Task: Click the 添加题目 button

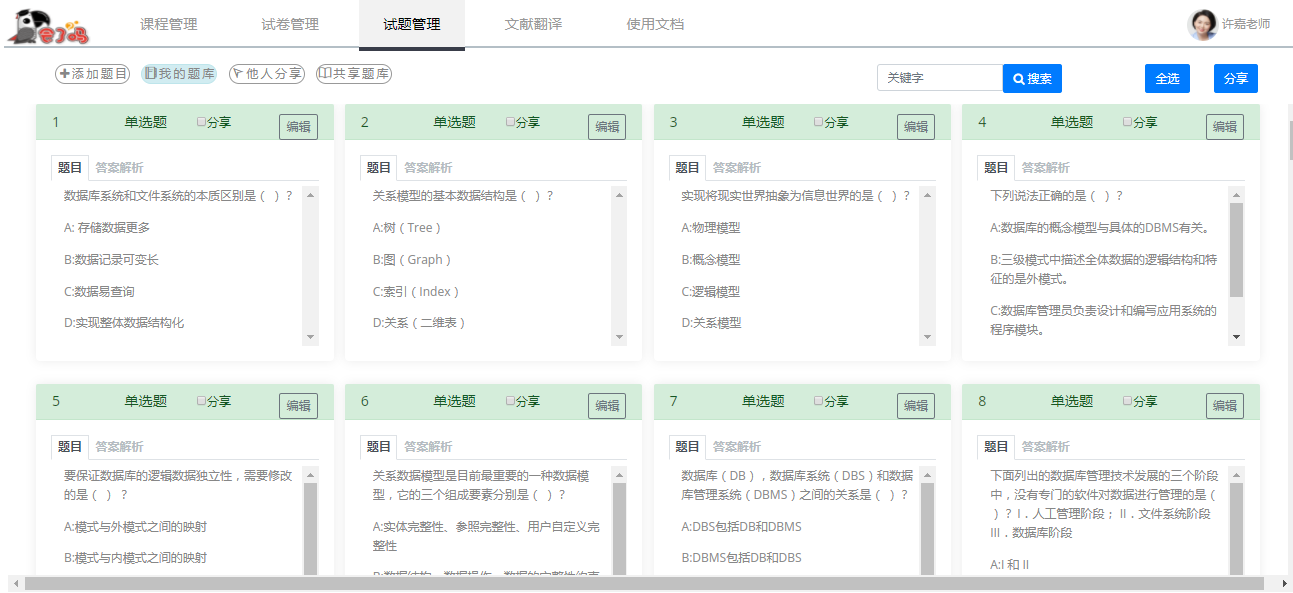Action: click(x=93, y=74)
